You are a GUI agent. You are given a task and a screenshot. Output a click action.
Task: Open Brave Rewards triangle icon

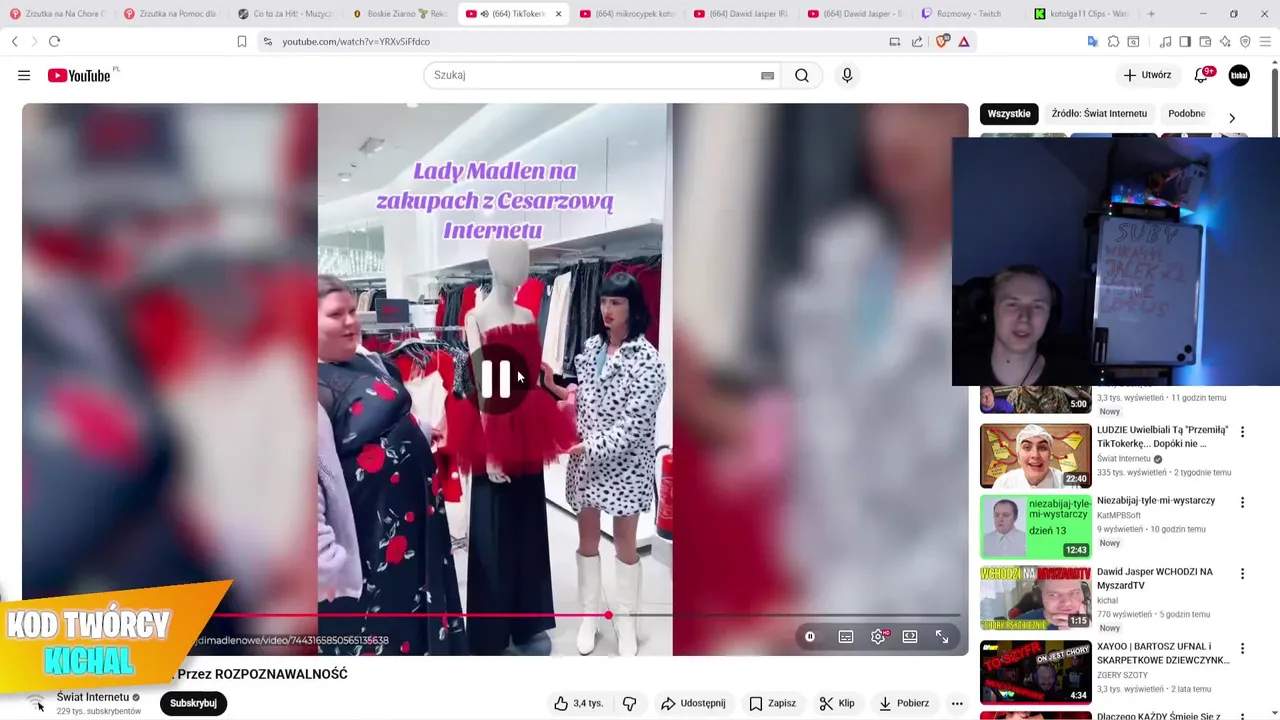pos(964,42)
